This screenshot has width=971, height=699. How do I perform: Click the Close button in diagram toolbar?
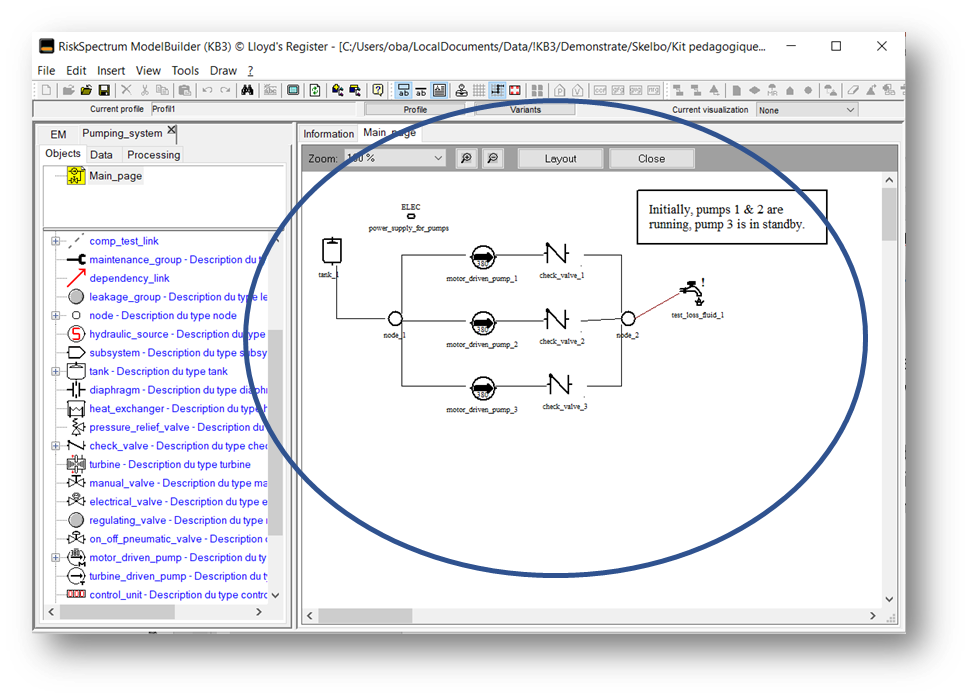pos(651,158)
